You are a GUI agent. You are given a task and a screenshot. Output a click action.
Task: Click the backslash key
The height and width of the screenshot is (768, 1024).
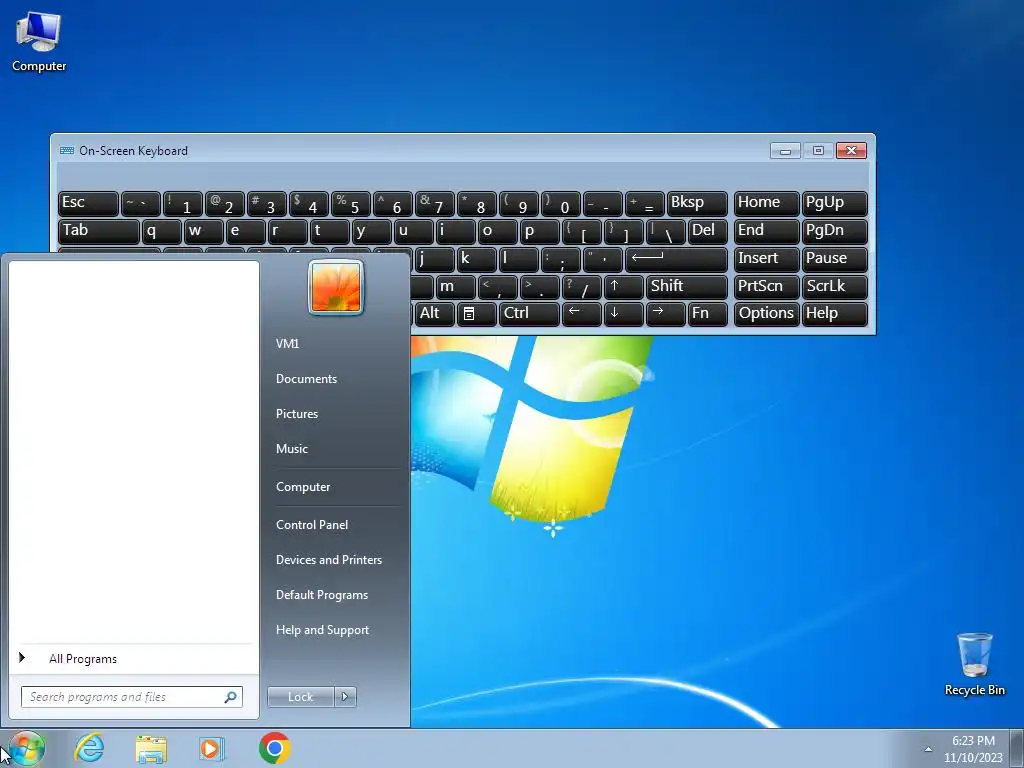click(665, 231)
